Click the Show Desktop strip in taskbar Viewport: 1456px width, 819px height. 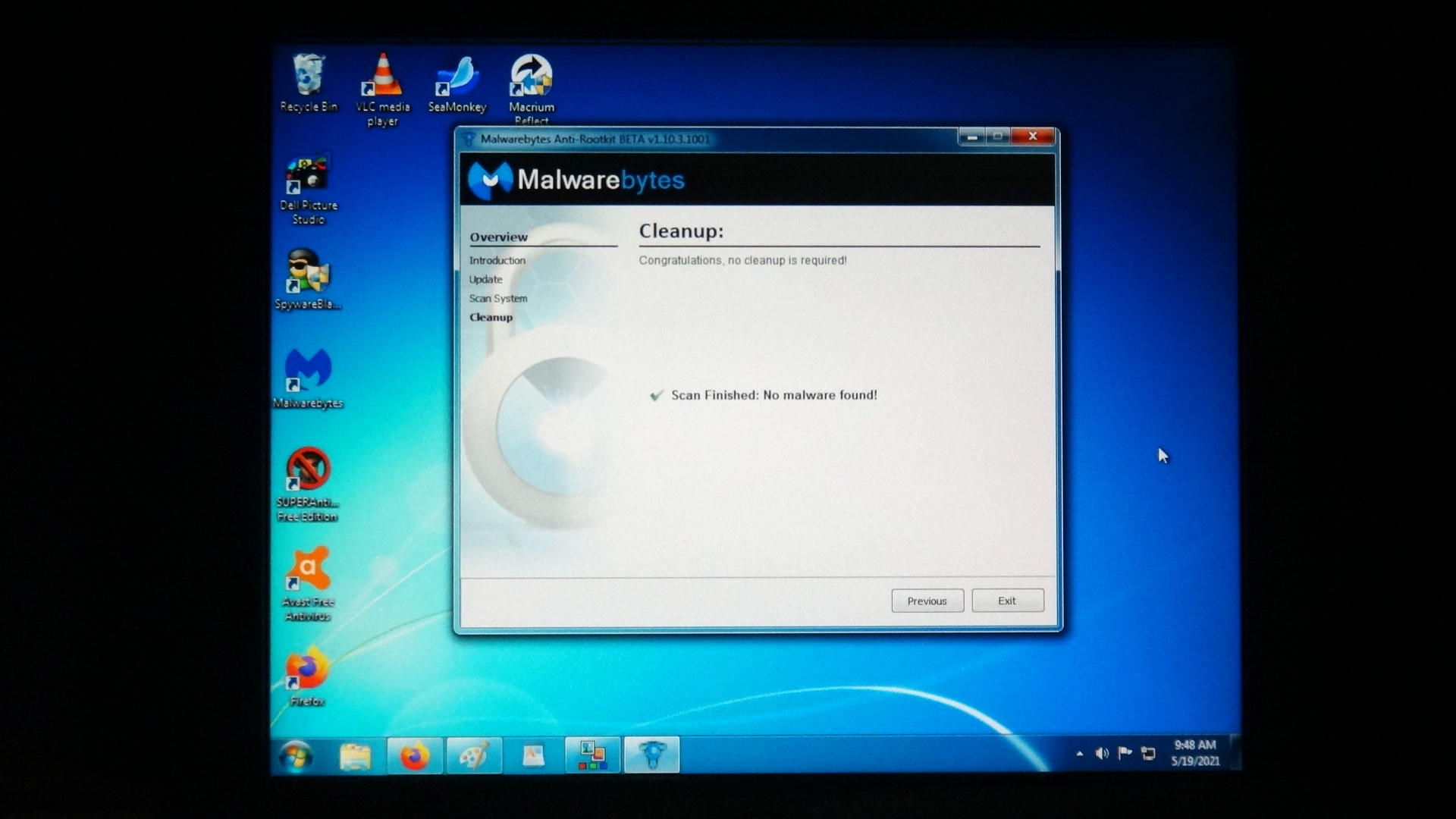1235,753
